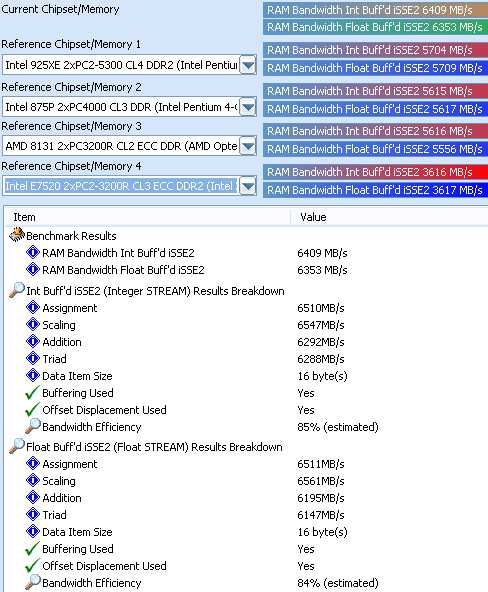This screenshot has height=592, width=488.
Task: Click the magnifier icon beside Float Buff'd iSSE2 Breakdown
Action: point(17,446)
